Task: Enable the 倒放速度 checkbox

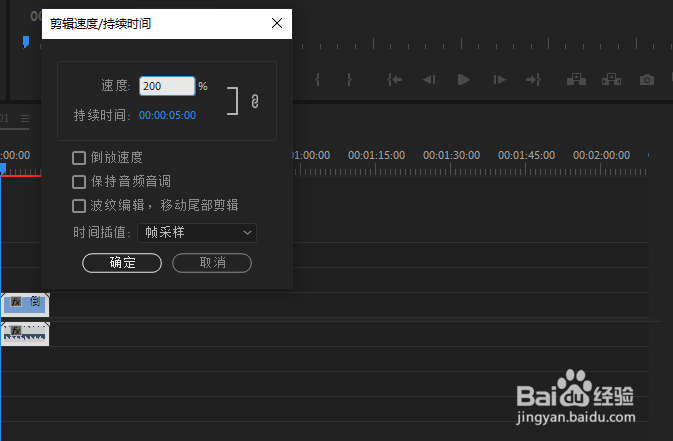Action: (x=79, y=158)
